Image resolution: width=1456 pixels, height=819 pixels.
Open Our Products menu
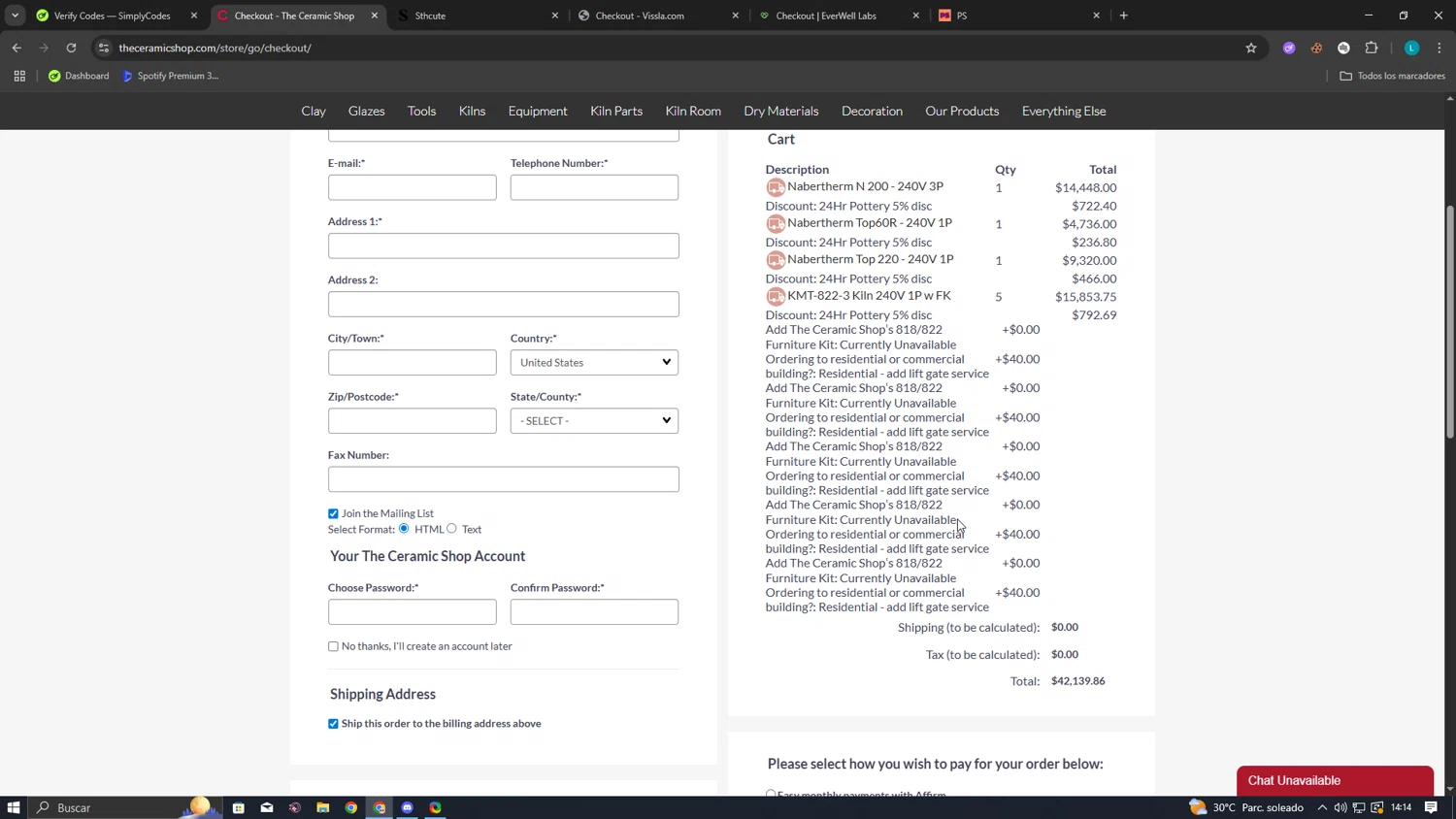tap(962, 111)
